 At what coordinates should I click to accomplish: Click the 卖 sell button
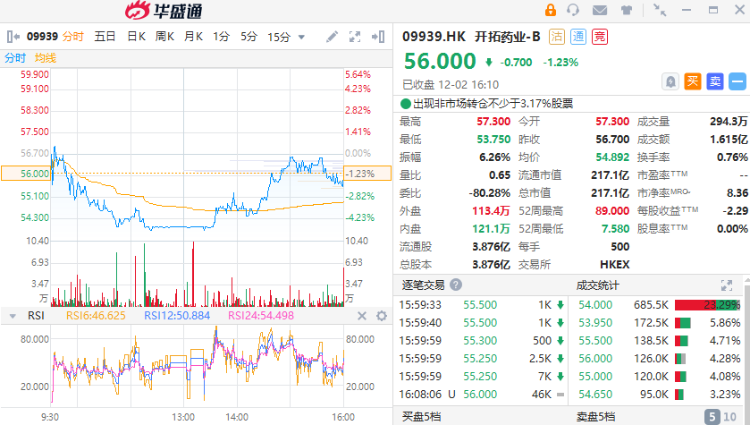[x=715, y=82]
